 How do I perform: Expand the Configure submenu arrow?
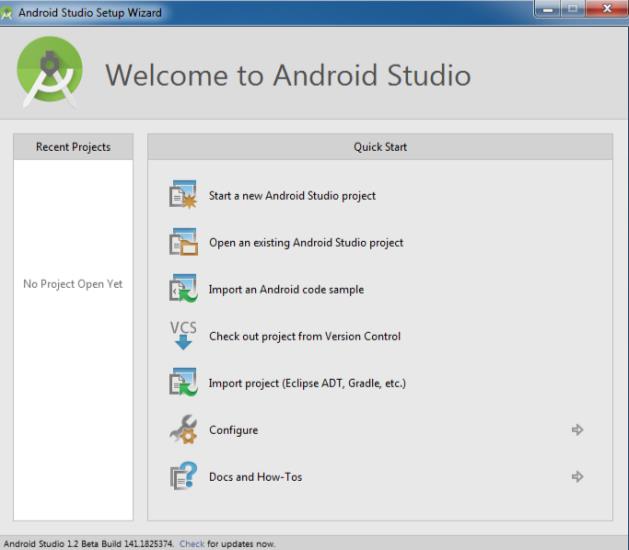(x=577, y=430)
